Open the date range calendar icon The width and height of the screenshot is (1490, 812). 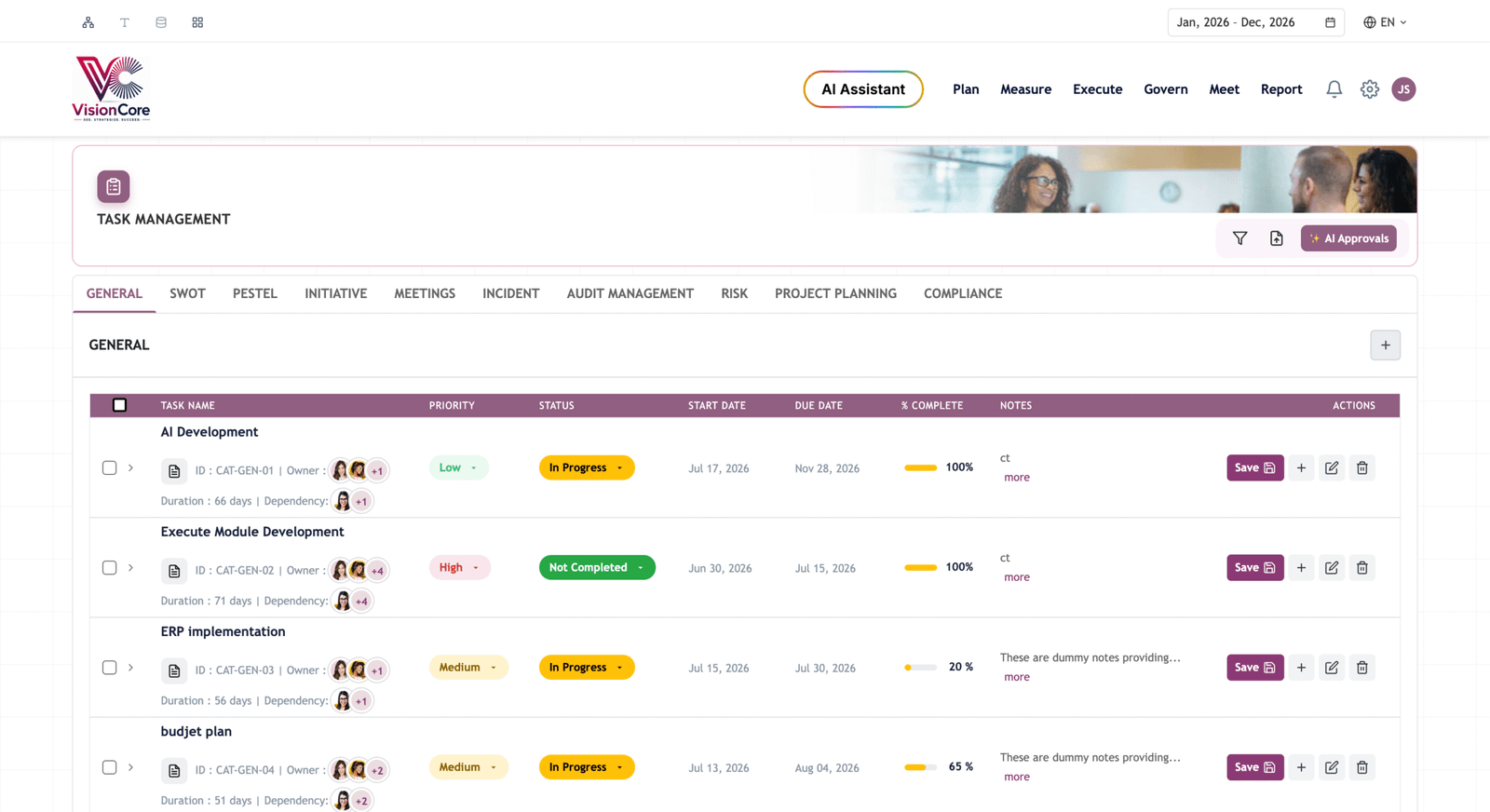1330,22
